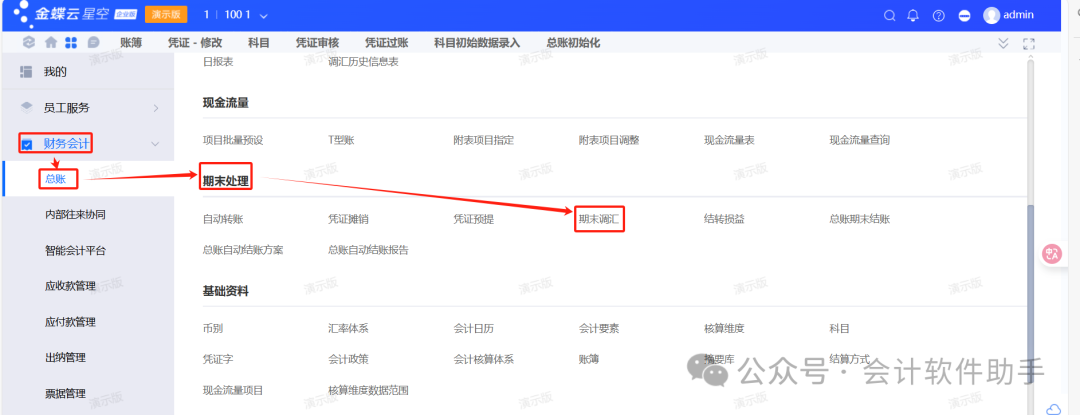Show more tabs with double chevron
The image size is (1080, 415).
[1004, 43]
